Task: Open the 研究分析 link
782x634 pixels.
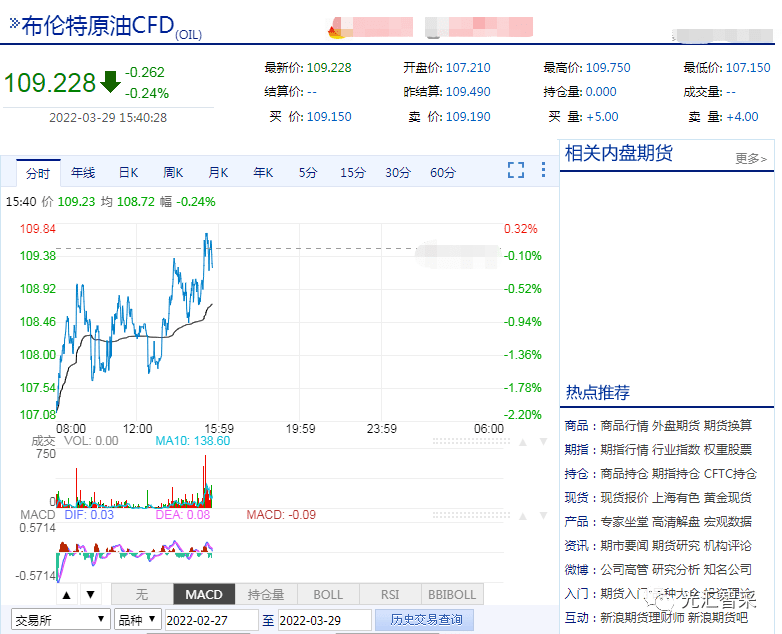Action: click(x=676, y=570)
